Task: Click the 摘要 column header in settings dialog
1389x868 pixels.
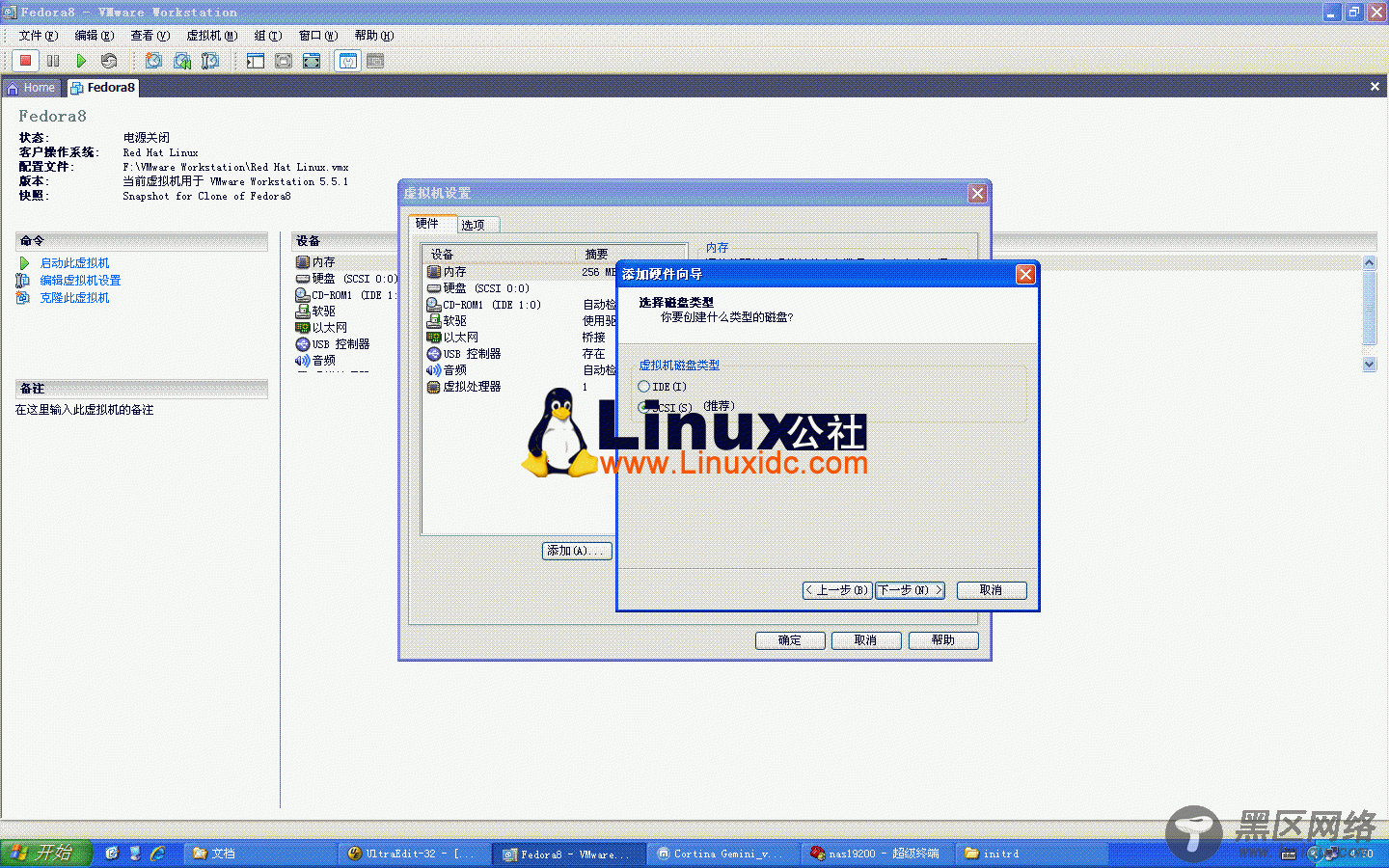Action: (x=633, y=255)
